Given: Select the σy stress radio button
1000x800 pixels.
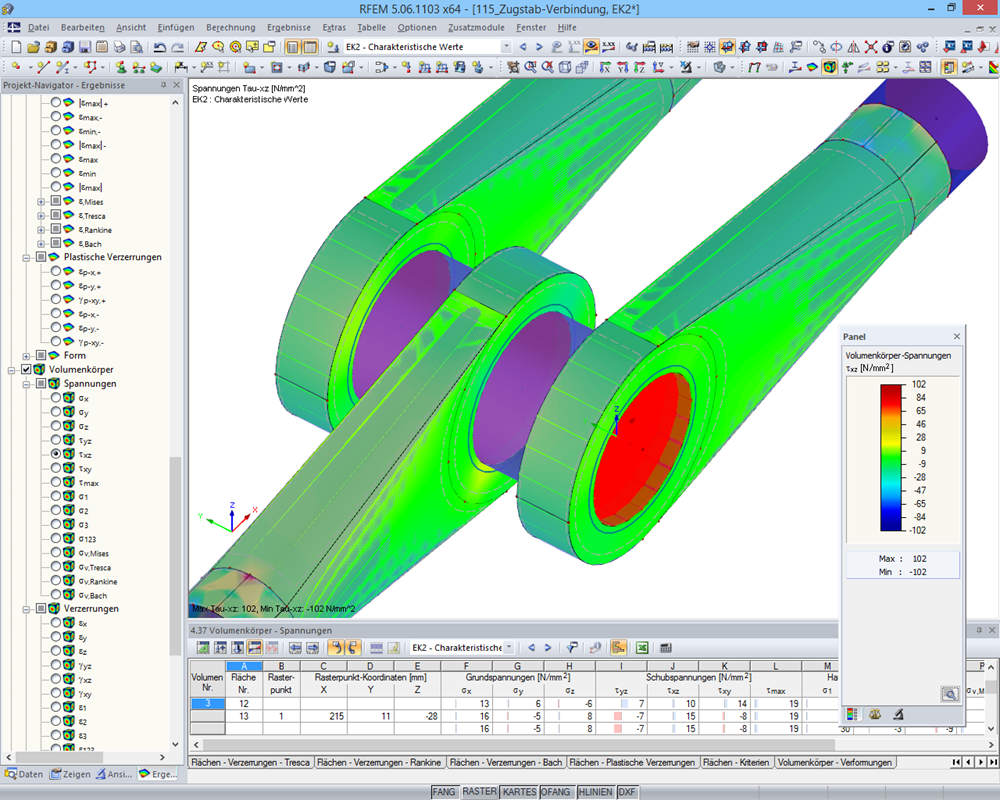Looking at the screenshot, I should (x=56, y=411).
